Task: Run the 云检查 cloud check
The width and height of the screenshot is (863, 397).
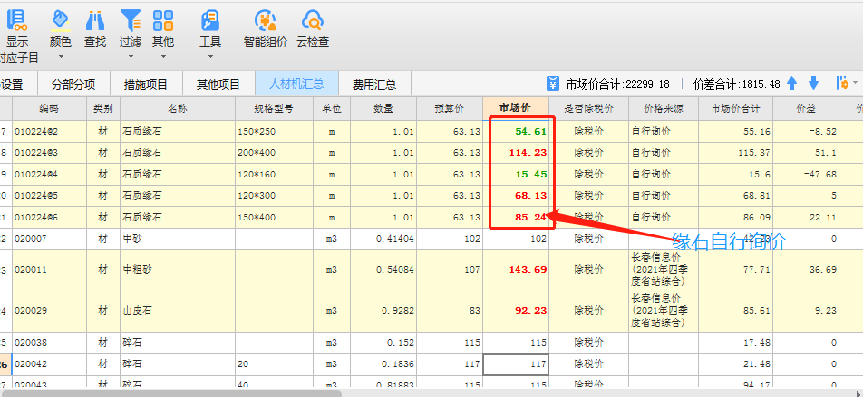Action: point(313,30)
